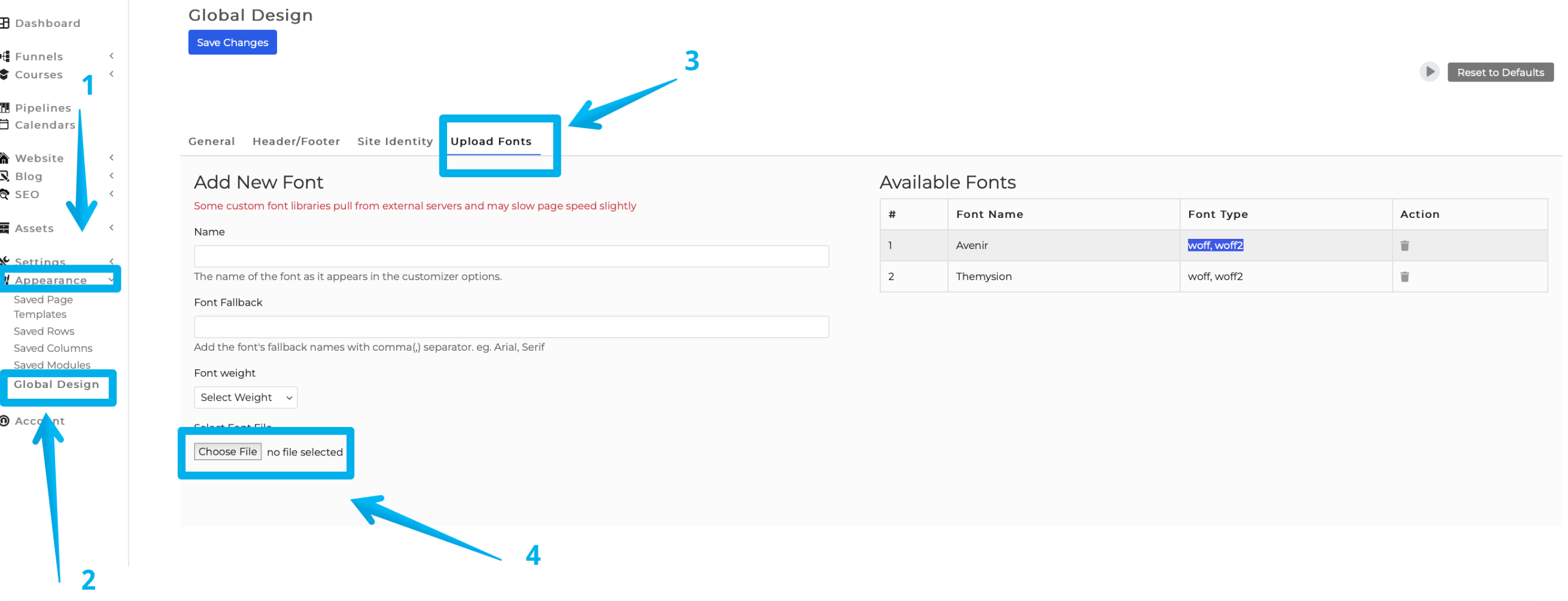Expand the SEO sidebar section
The height and width of the screenshot is (601, 1568).
111,194
